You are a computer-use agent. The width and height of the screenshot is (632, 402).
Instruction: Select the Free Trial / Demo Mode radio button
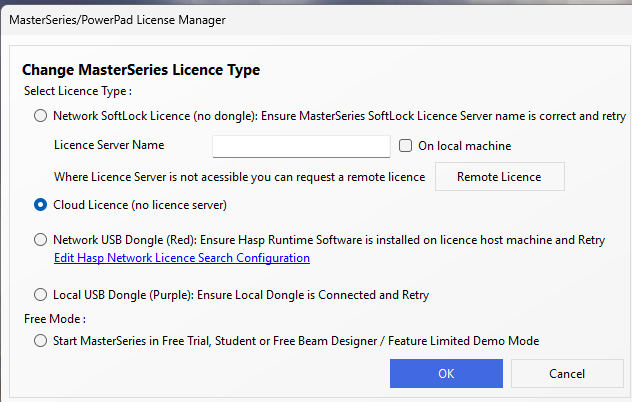40,341
